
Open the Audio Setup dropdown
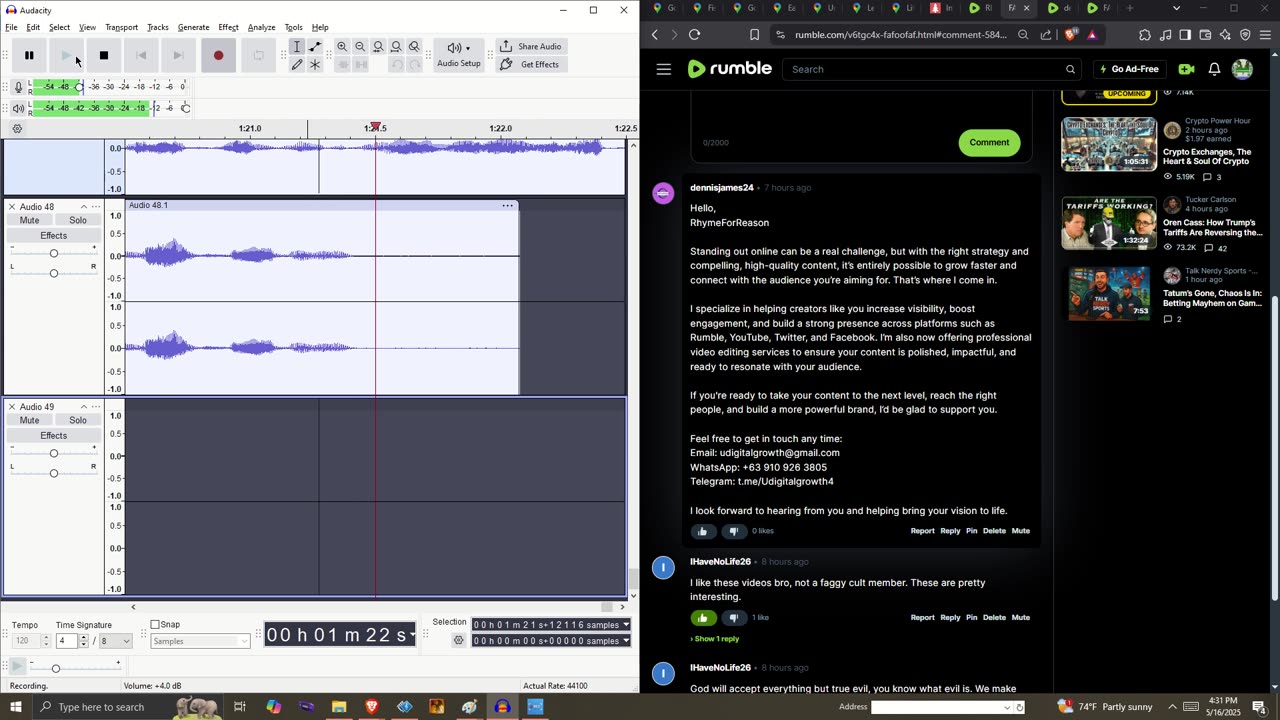[459, 55]
